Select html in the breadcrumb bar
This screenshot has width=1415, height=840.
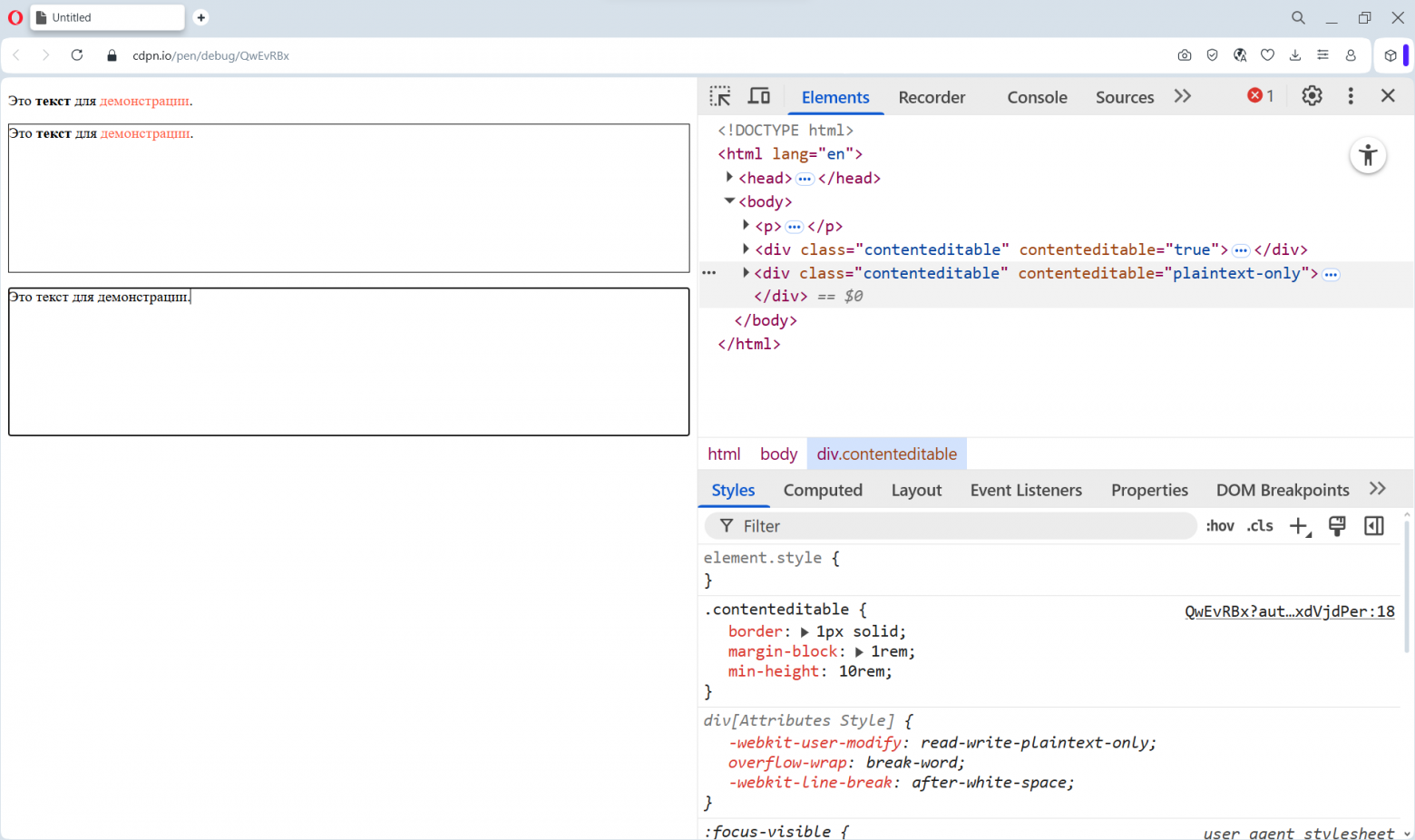pos(724,454)
